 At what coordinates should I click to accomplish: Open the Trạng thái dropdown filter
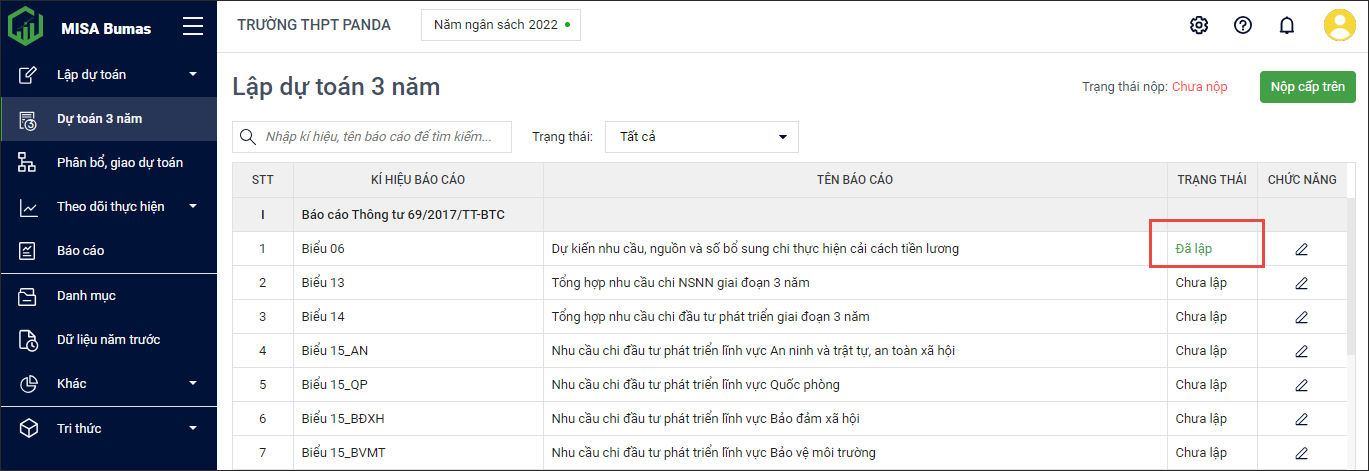point(701,137)
